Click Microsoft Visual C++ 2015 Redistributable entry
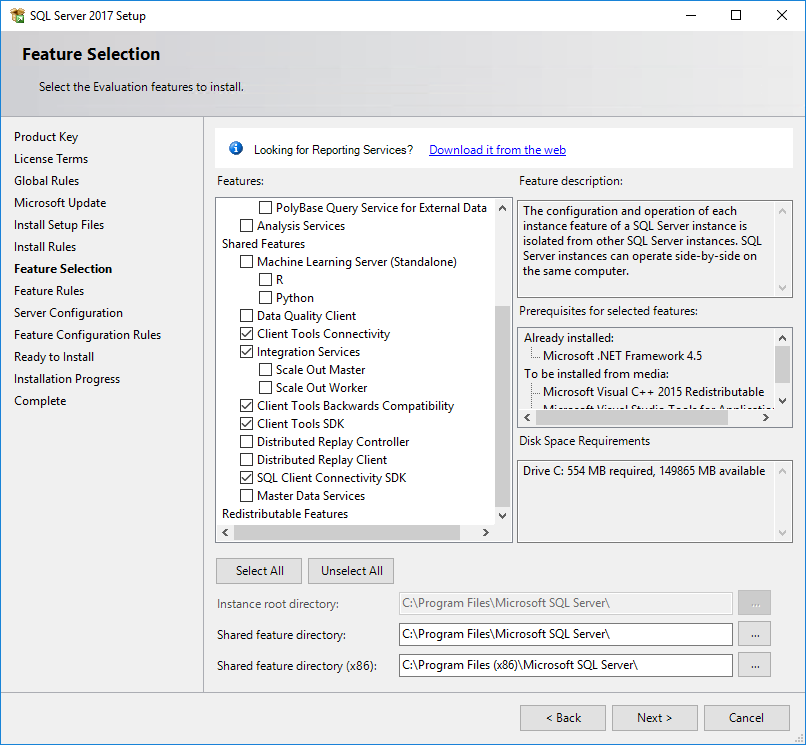The height and width of the screenshot is (745, 806). 653,392
